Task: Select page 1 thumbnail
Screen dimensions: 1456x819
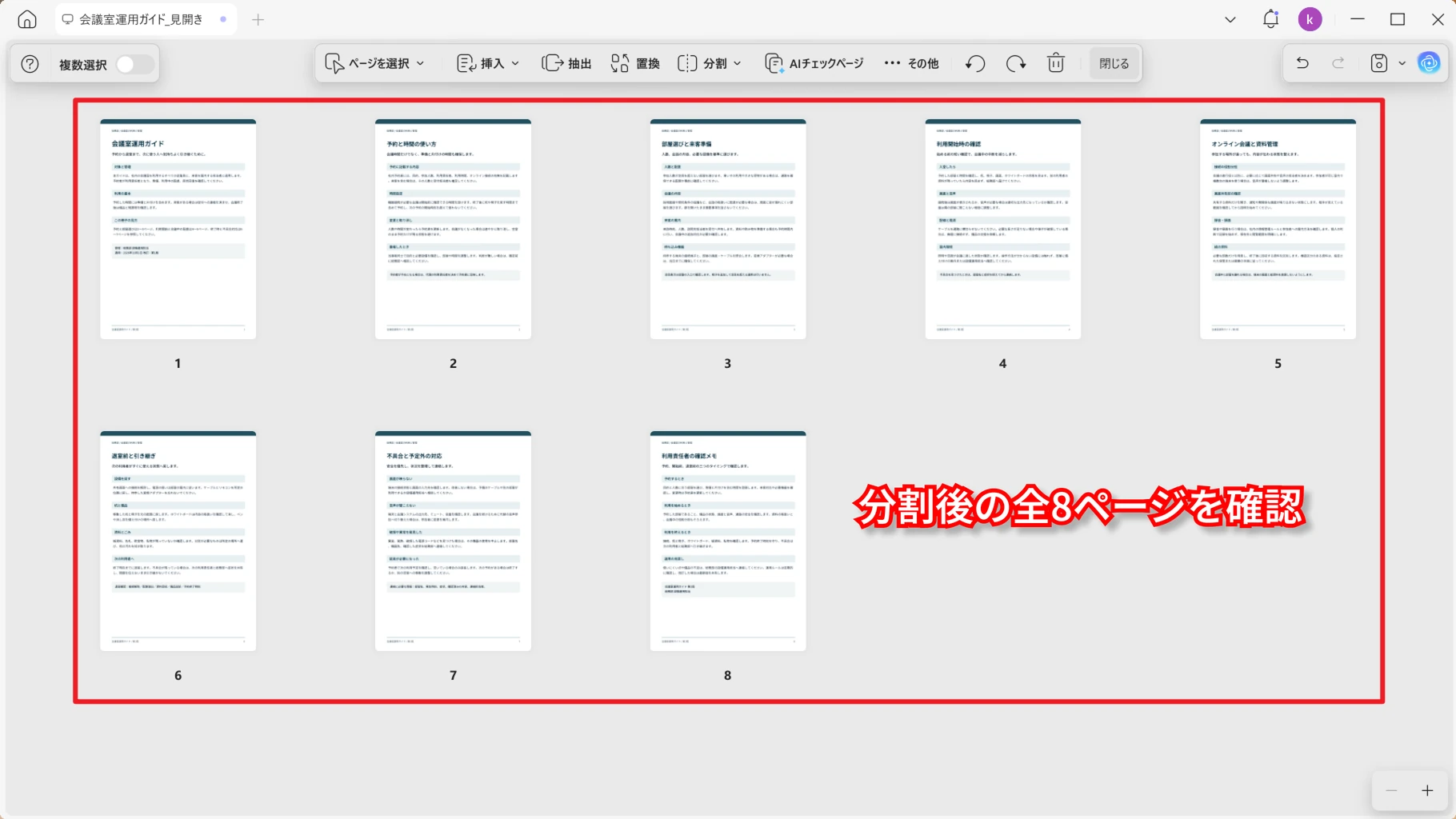Action: [178, 229]
